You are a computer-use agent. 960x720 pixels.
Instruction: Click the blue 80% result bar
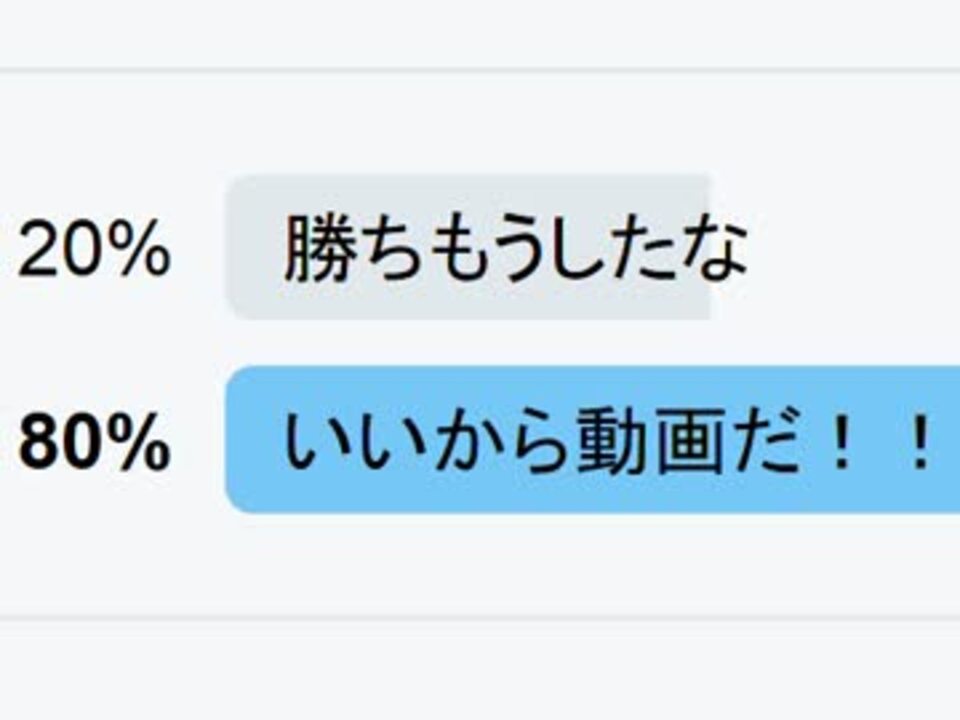coord(593,440)
